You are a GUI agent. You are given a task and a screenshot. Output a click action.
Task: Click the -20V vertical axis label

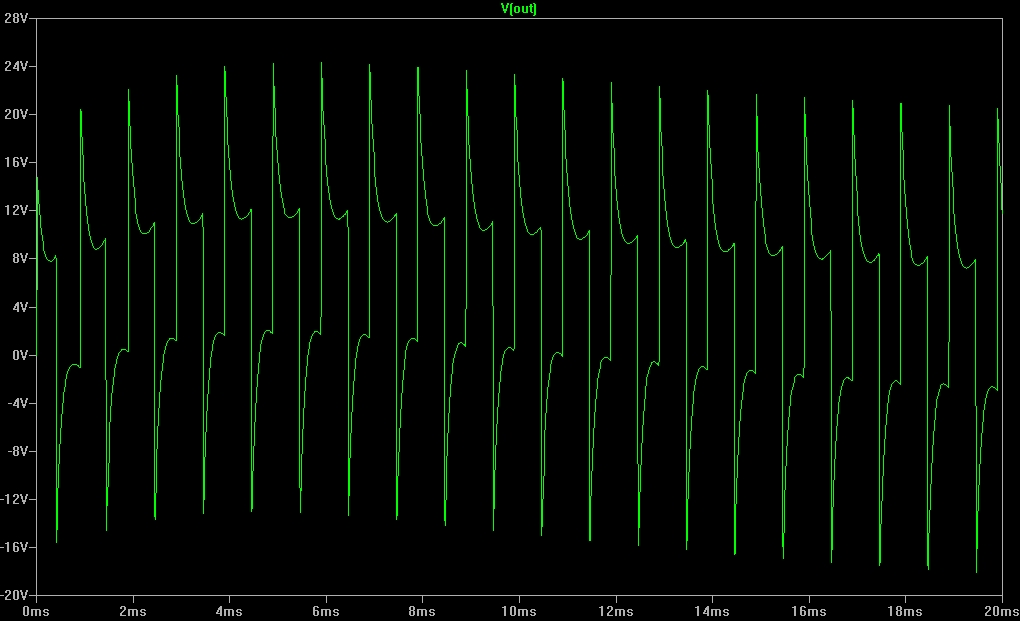point(14,596)
